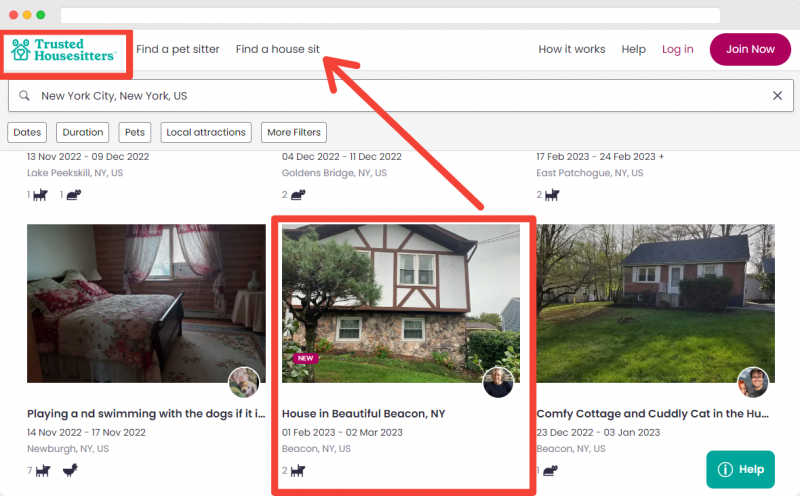
Task: Click the browser address bar
Action: click(390, 15)
